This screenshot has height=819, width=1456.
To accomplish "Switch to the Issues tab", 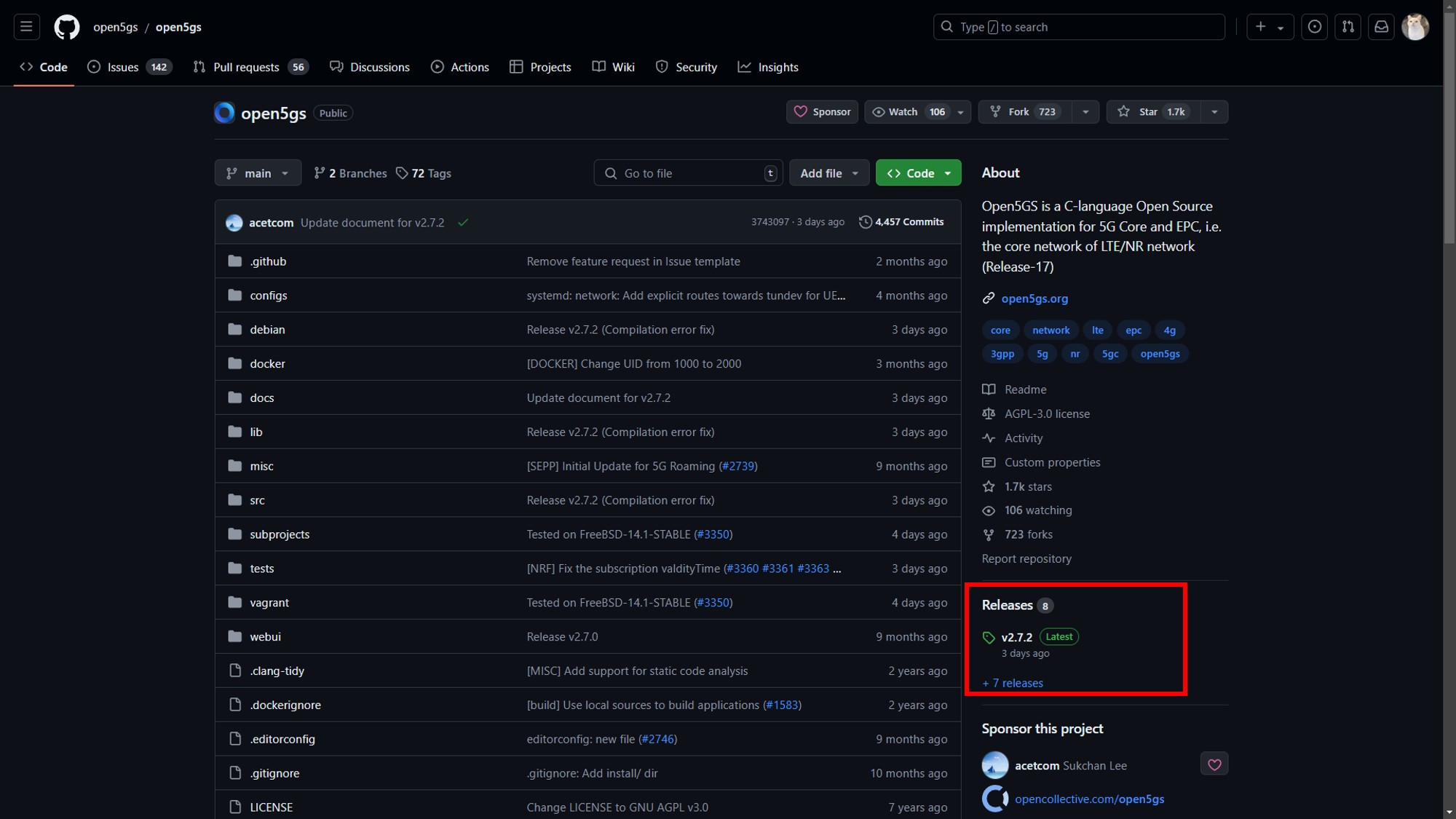I will (130, 67).
